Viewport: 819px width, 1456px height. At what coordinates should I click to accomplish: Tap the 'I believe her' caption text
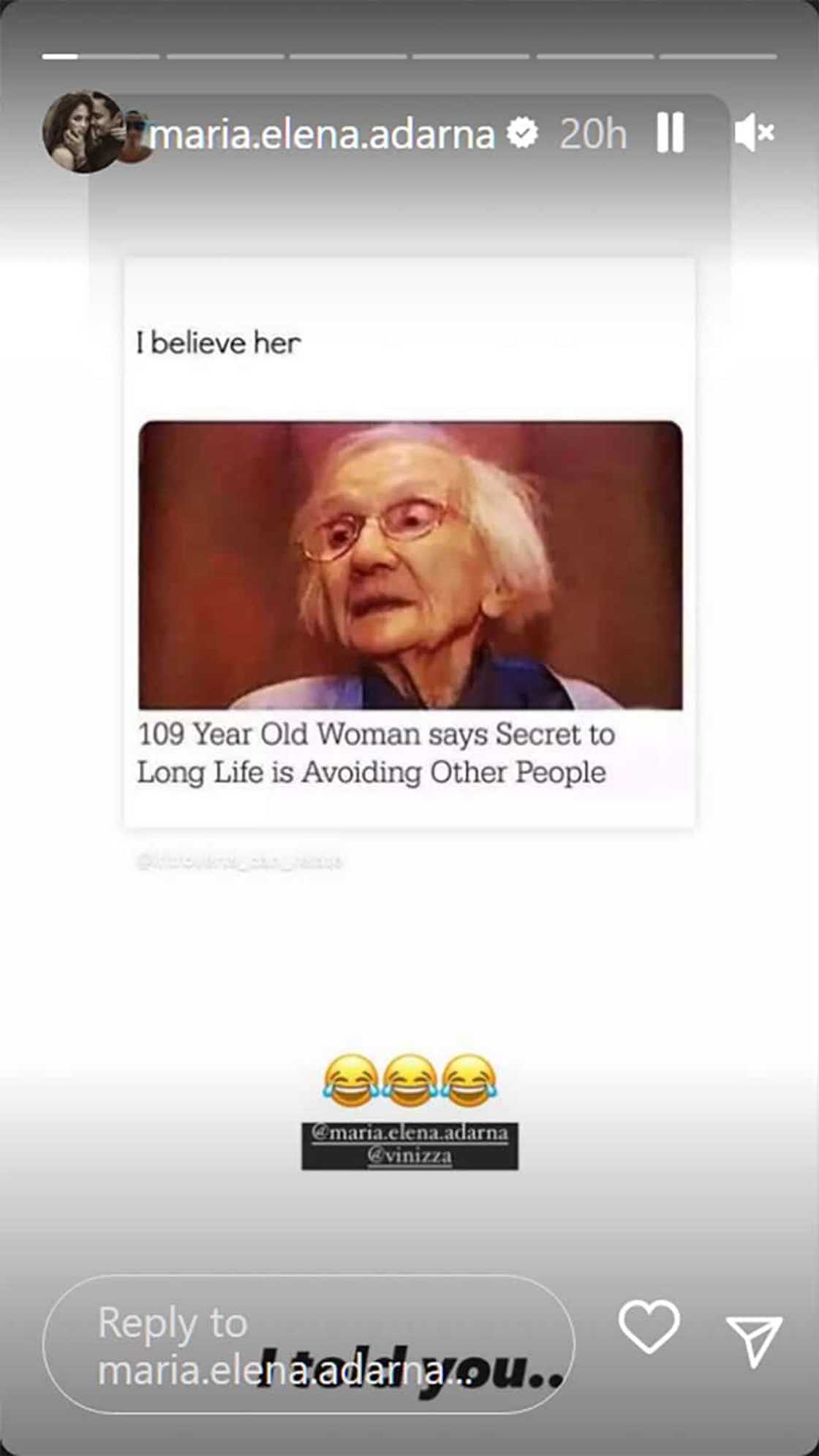pyautogui.click(x=218, y=343)
